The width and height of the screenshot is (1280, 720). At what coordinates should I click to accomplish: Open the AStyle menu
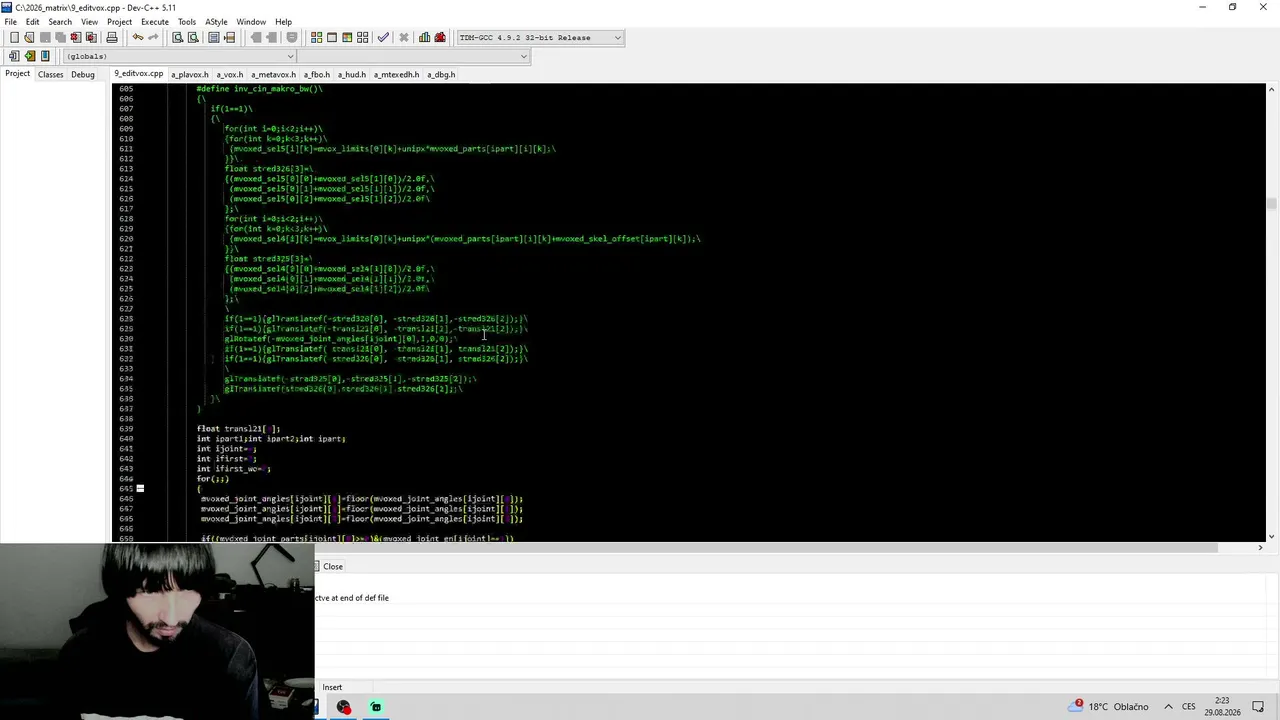click(216, 22)
